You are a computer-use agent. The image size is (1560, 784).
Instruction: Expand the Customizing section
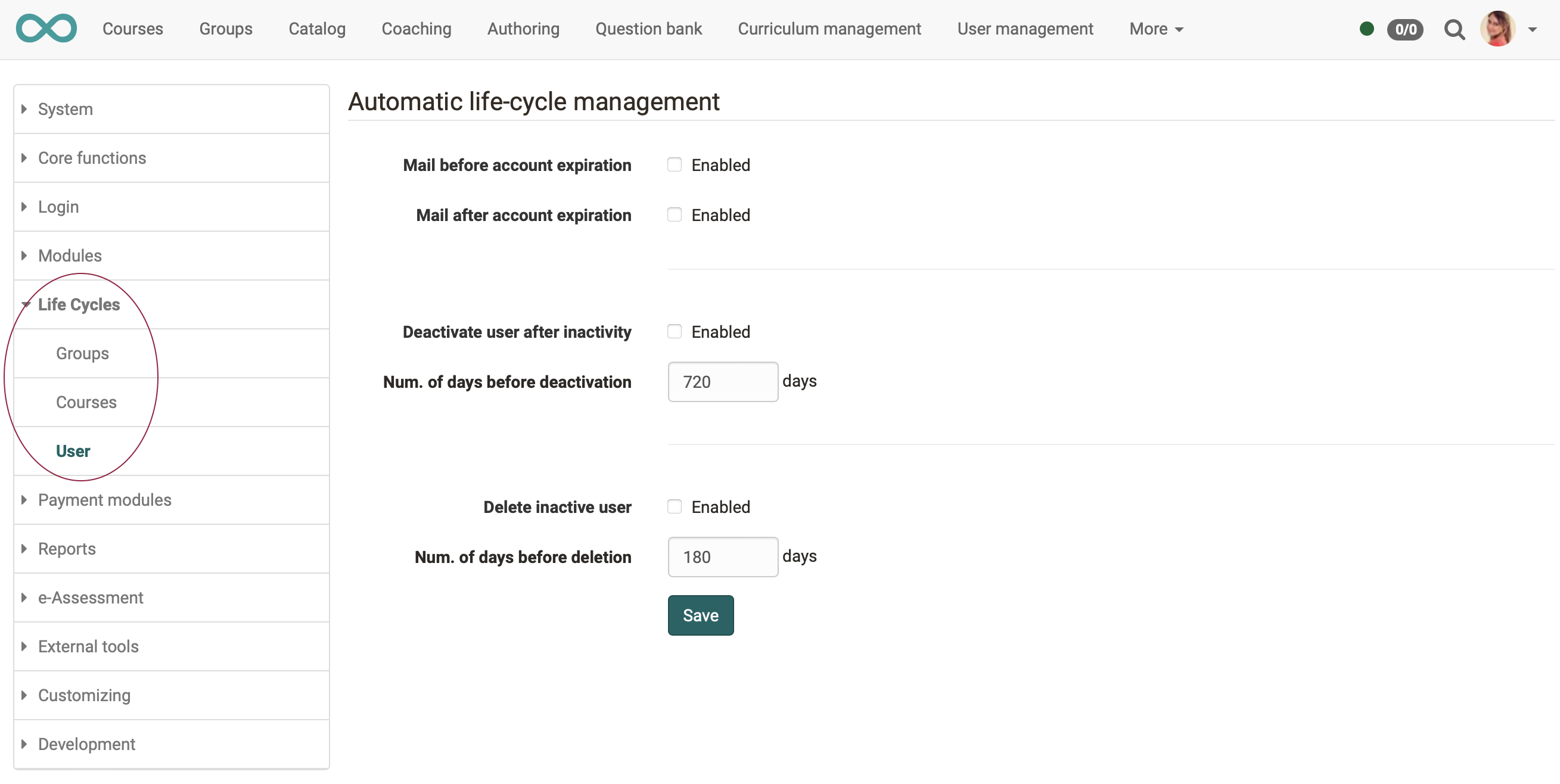(84, 695)
